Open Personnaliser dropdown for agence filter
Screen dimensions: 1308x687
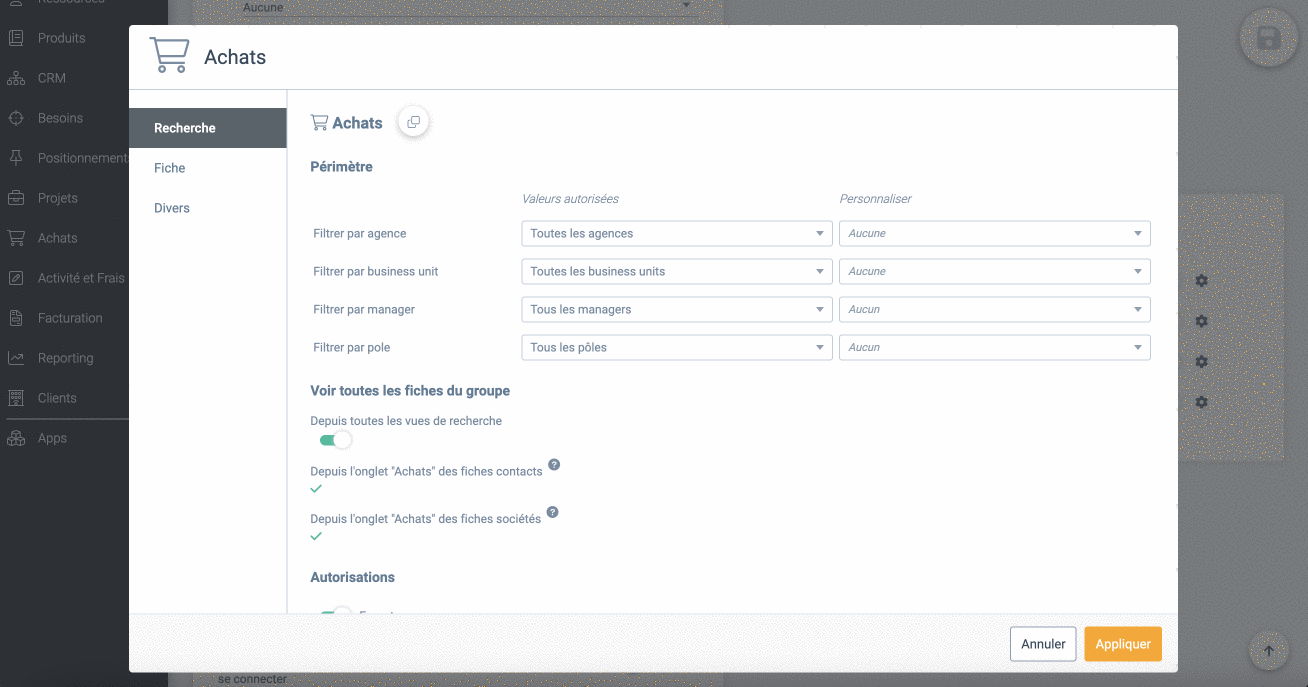click(x=995, y=233)
